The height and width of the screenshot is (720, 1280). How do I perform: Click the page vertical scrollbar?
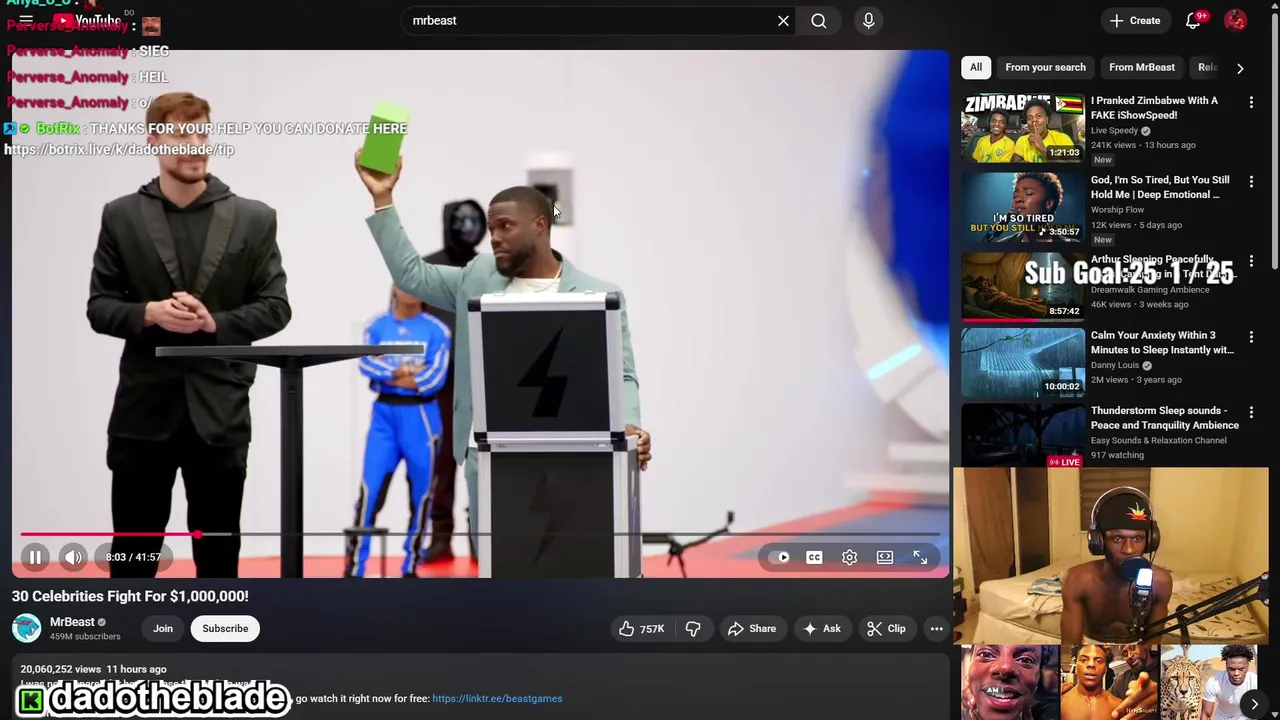[x=1274, y=140]
